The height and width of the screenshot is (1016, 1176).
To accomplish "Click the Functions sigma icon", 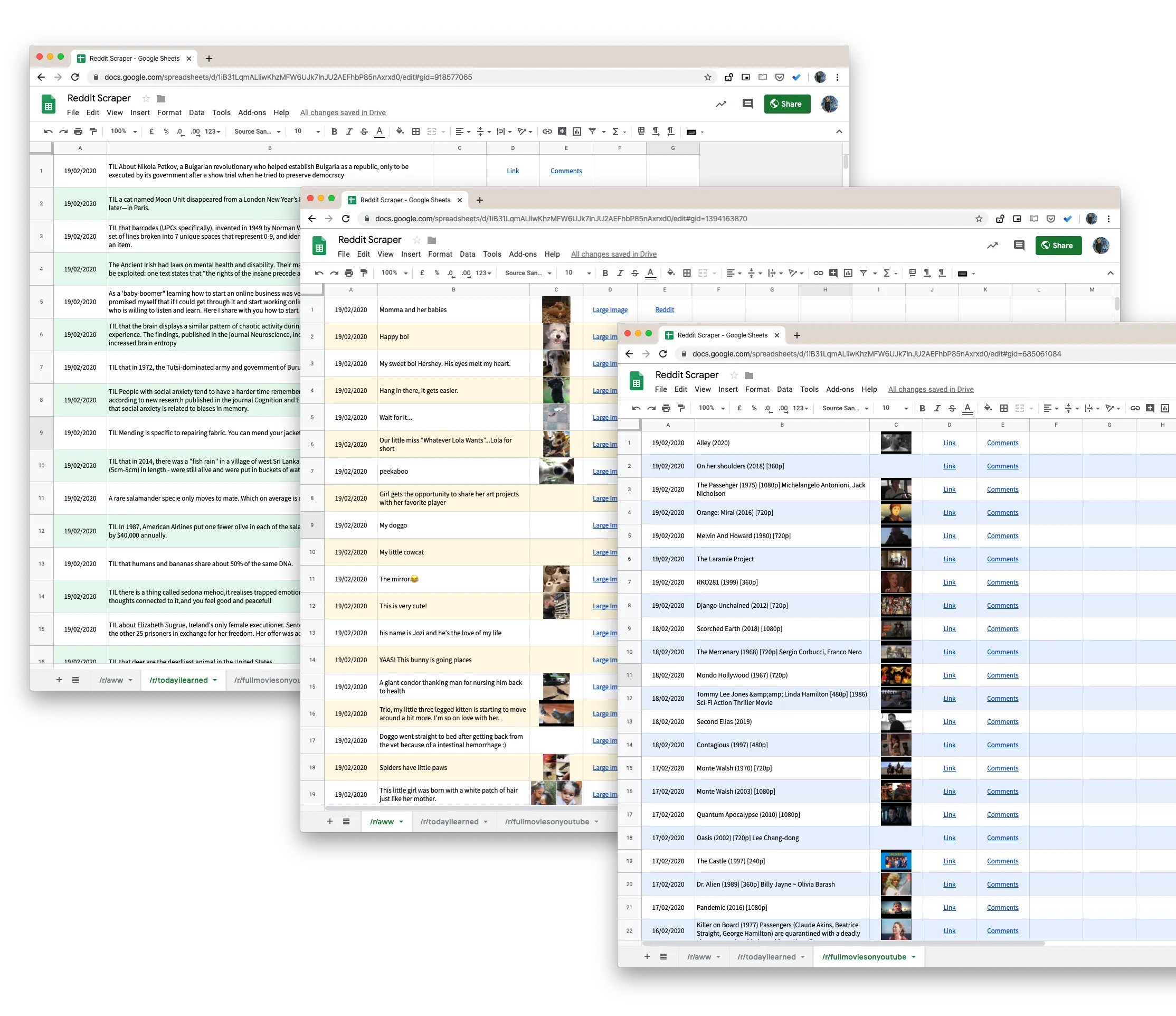I will pyautogui.click(x=887, y=272).
